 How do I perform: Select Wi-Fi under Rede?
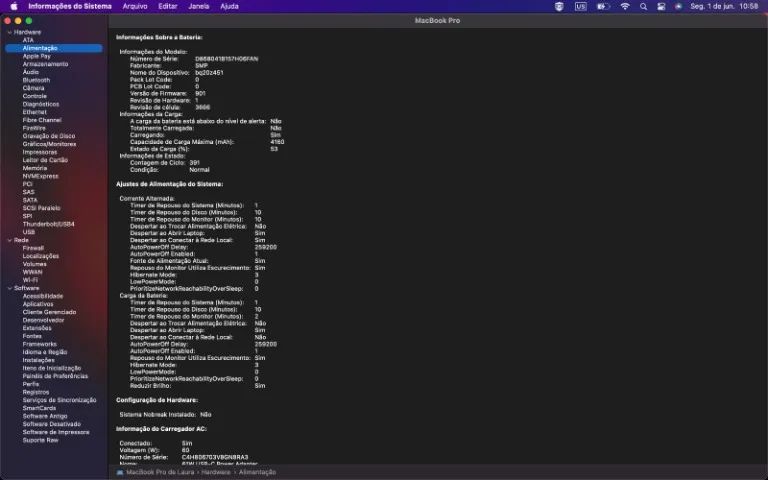[30, 280]
